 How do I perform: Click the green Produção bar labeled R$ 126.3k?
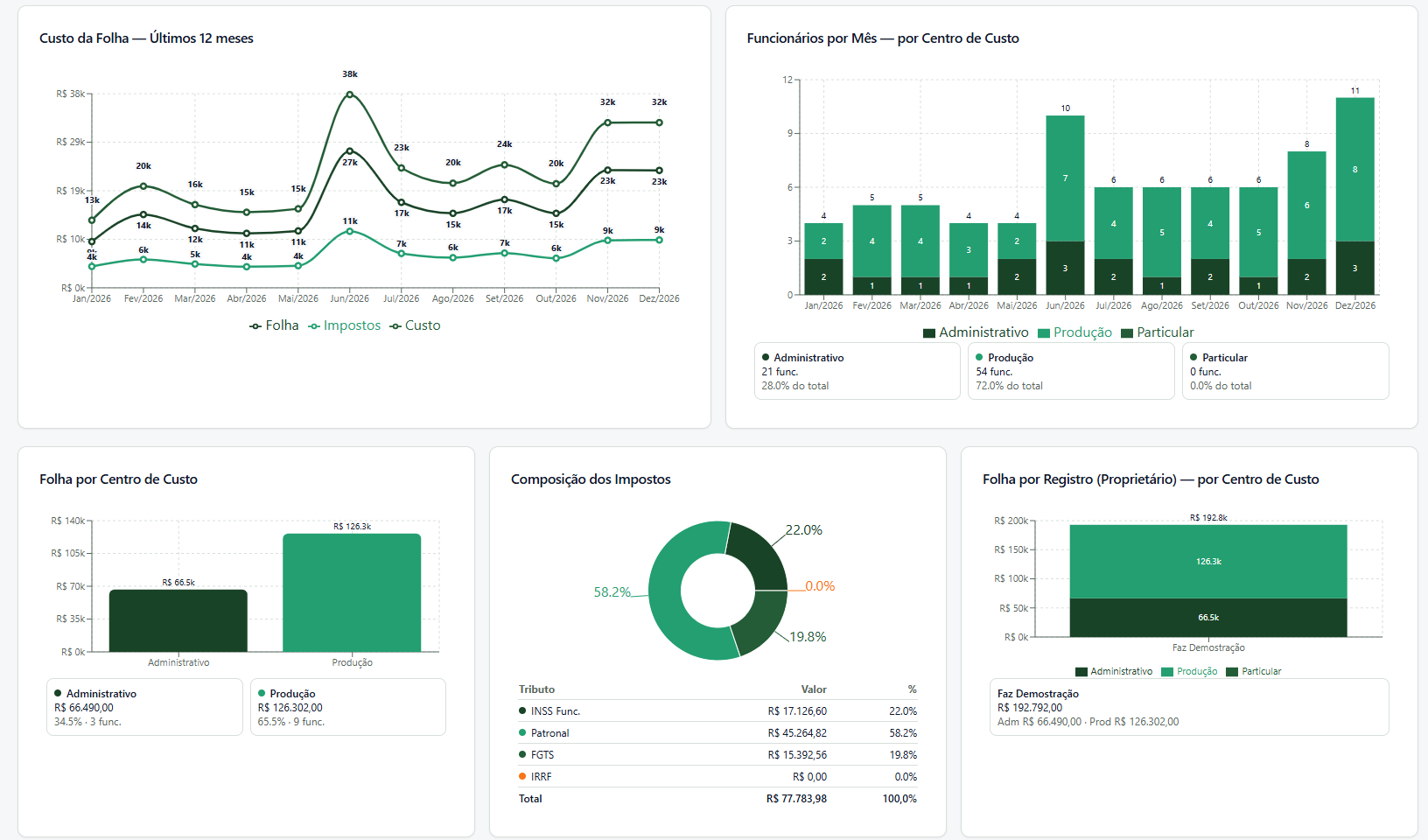pyautogui.click(x=352, y=592)
